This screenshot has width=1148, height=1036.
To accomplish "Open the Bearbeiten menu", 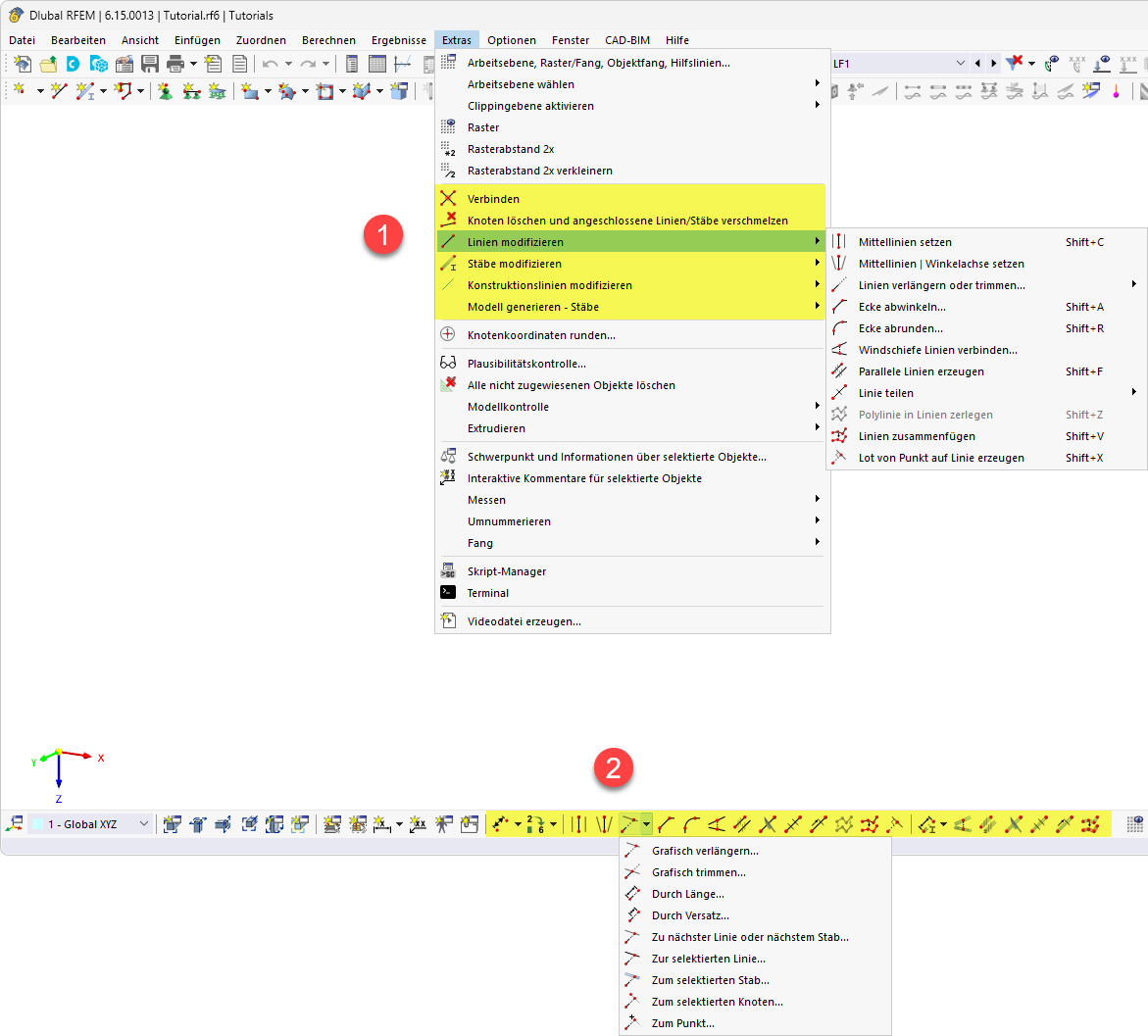I will pos(78,40).
